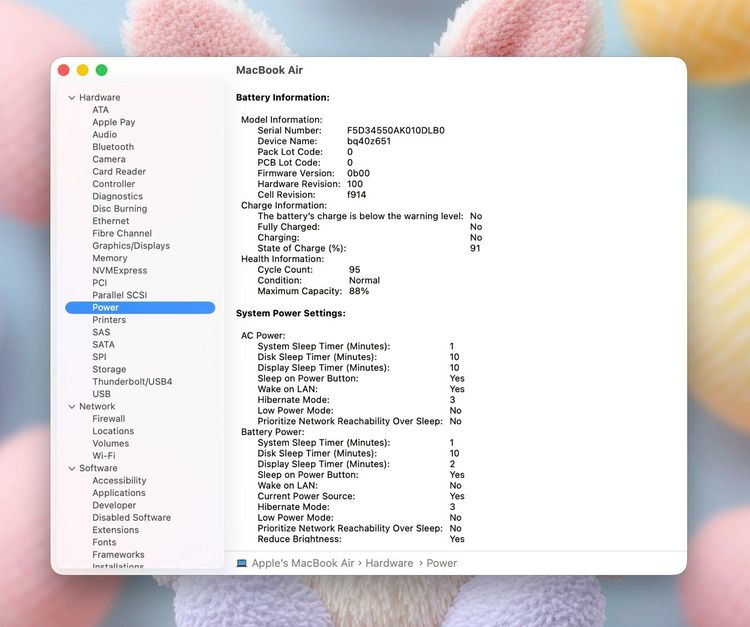Click serial number F5D34550AK010DLB0
Screen dimensions: 750x627
pos(396,131)
